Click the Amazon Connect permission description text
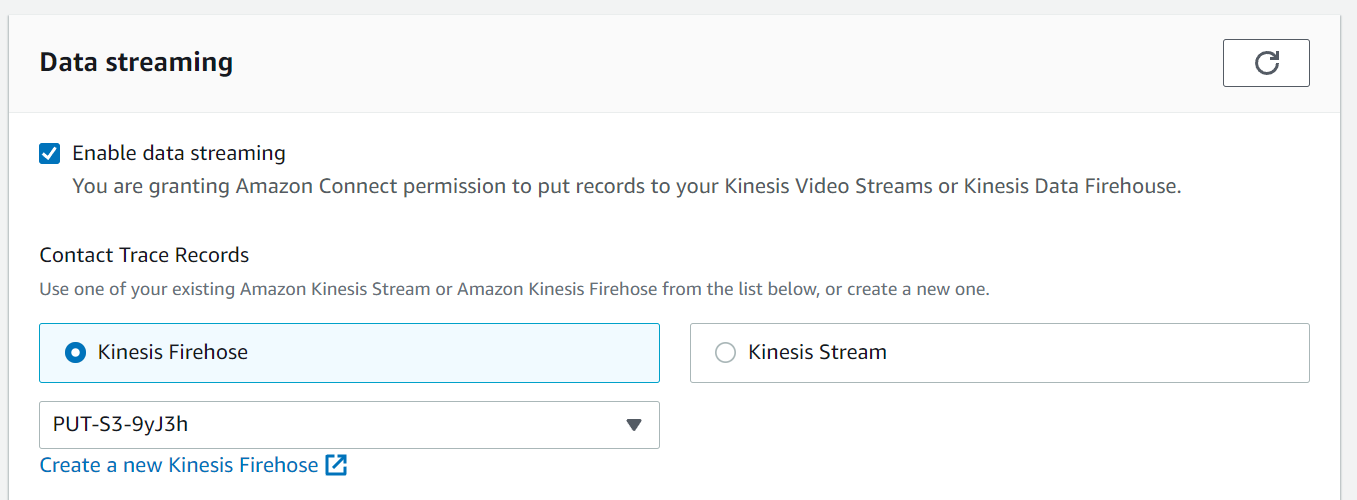 click(x=627, y=186)
